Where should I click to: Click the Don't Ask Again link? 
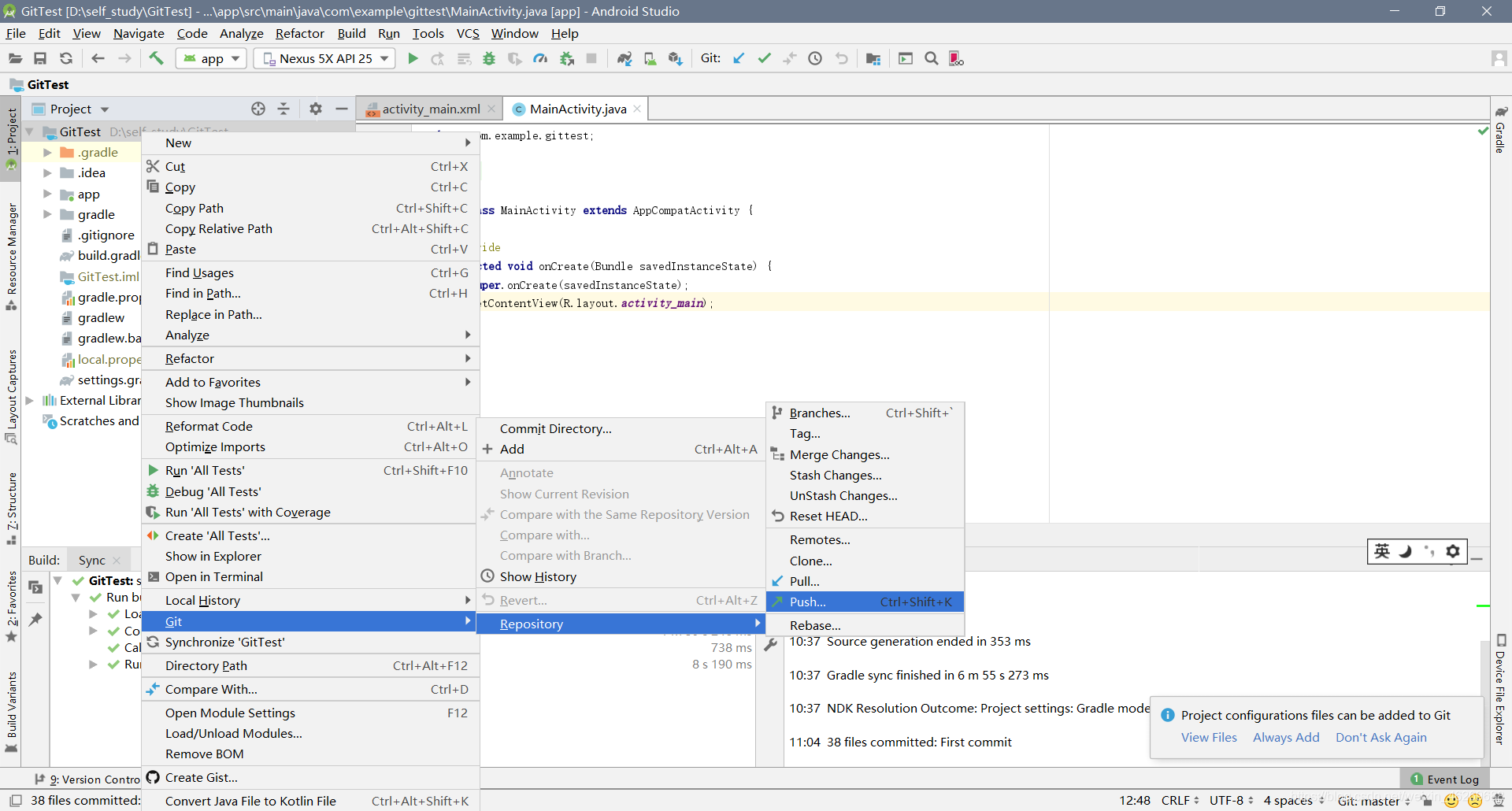pos(1381,737)
